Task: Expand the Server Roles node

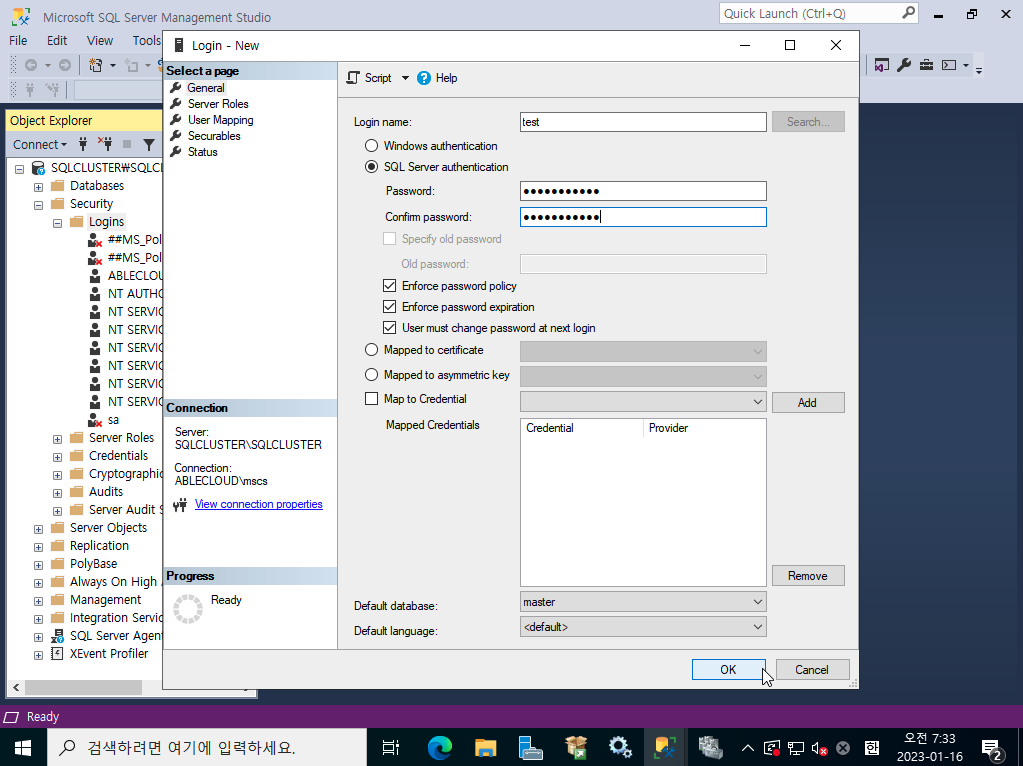Action: (57, 439)
